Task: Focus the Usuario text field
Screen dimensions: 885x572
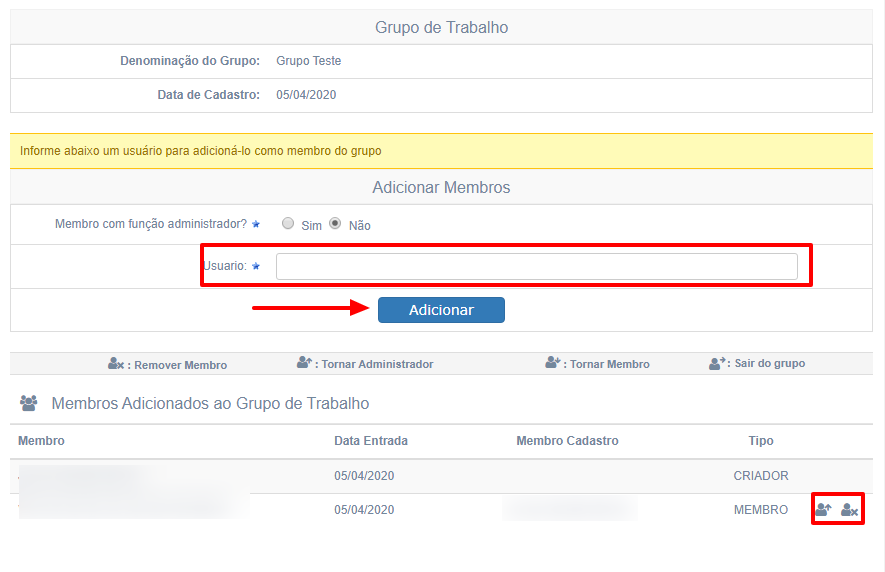Action: pos(536,266)
